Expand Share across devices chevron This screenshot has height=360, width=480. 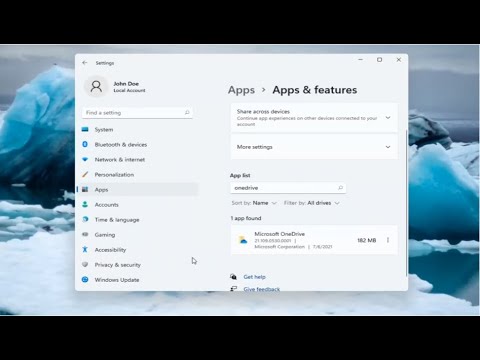point(388,118)
